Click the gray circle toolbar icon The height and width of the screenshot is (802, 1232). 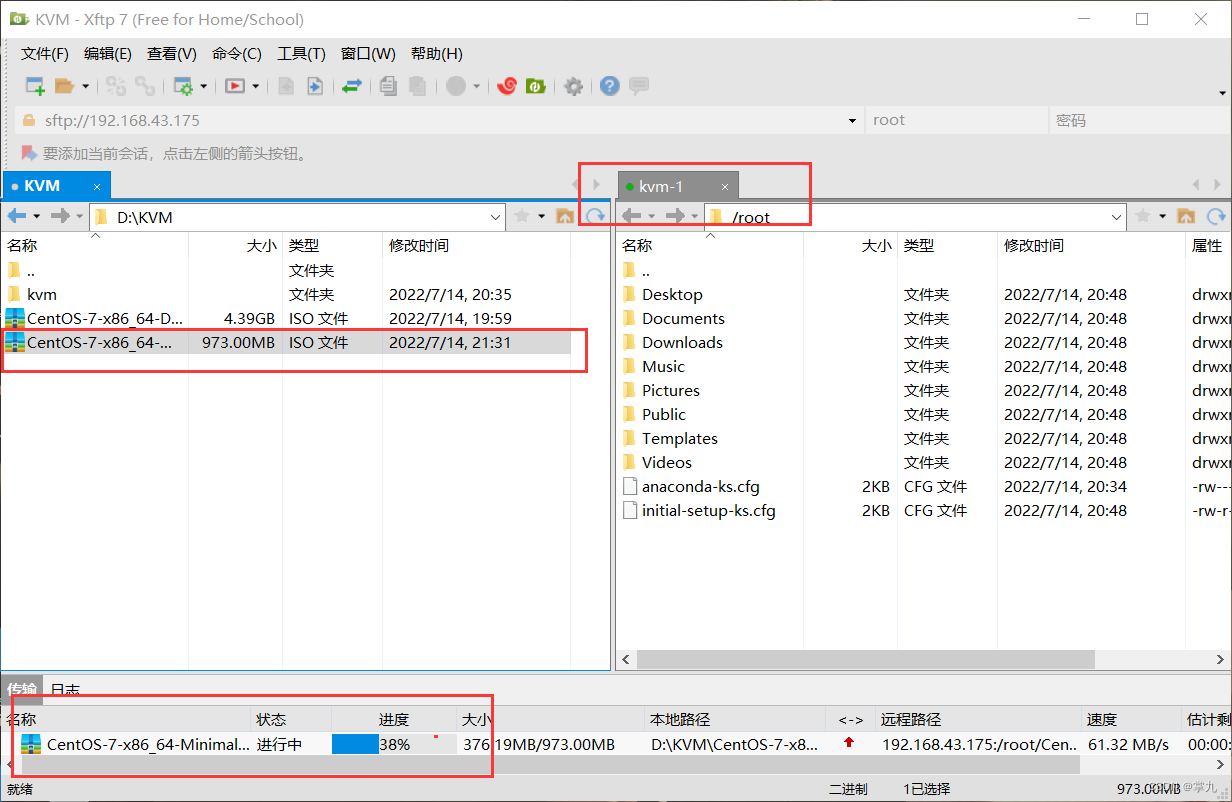pos(456,86)
